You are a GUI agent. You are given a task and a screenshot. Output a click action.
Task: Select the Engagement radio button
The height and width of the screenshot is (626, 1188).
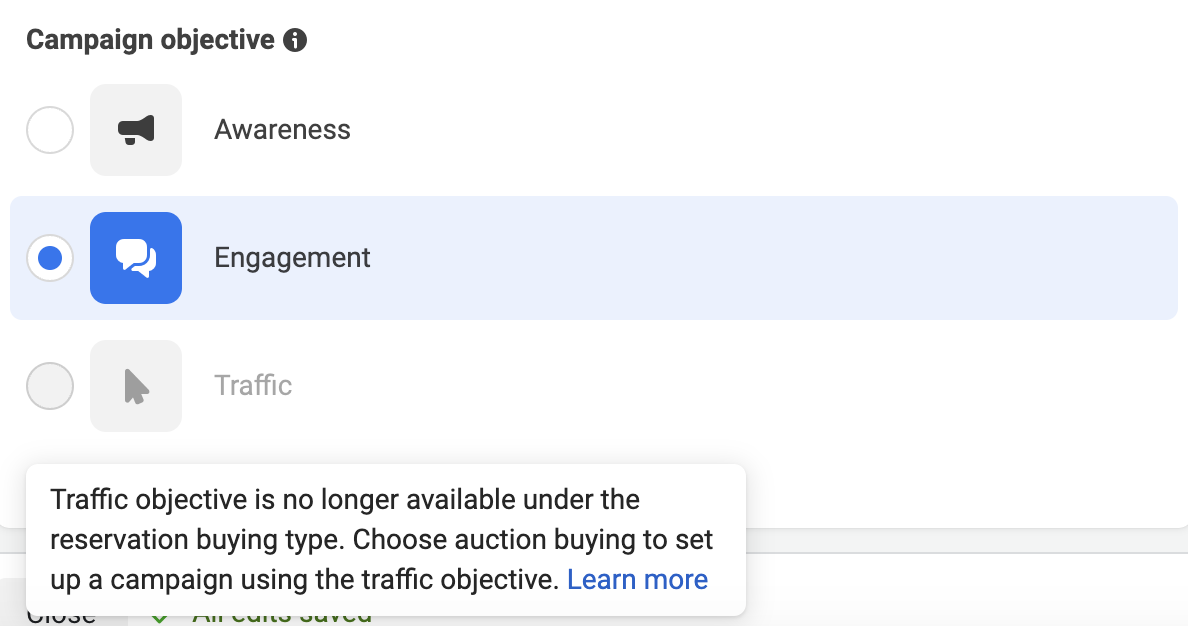tap(50, 258)
